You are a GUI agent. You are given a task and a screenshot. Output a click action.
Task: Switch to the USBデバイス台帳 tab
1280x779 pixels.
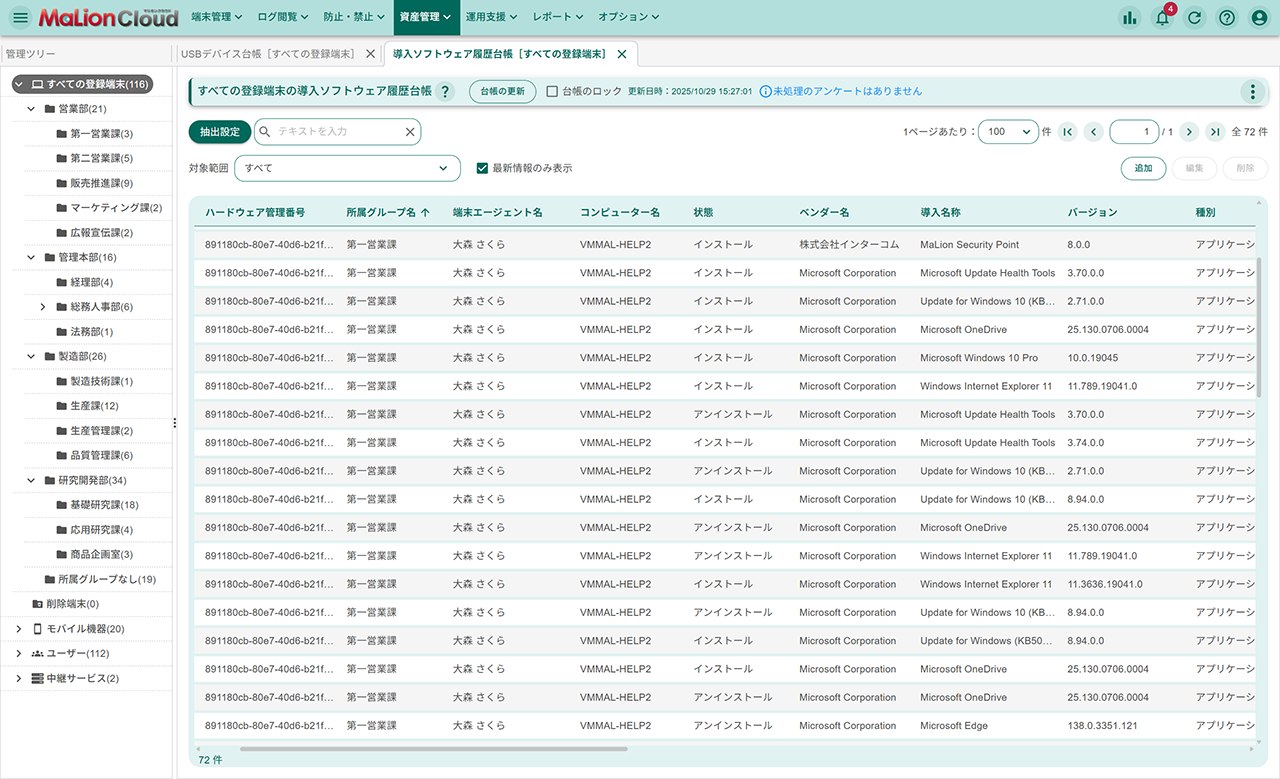click(x=267, y=54)
